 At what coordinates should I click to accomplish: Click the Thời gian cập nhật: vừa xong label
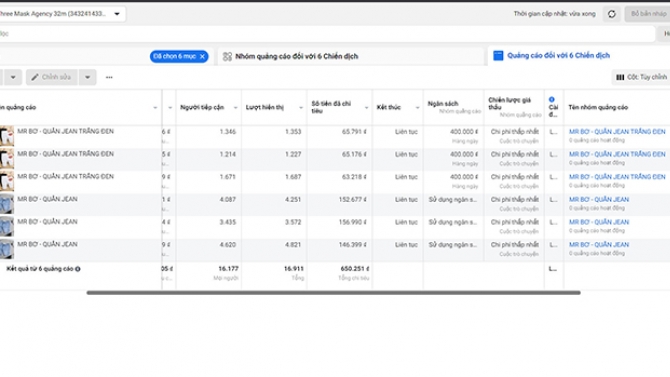554,14
